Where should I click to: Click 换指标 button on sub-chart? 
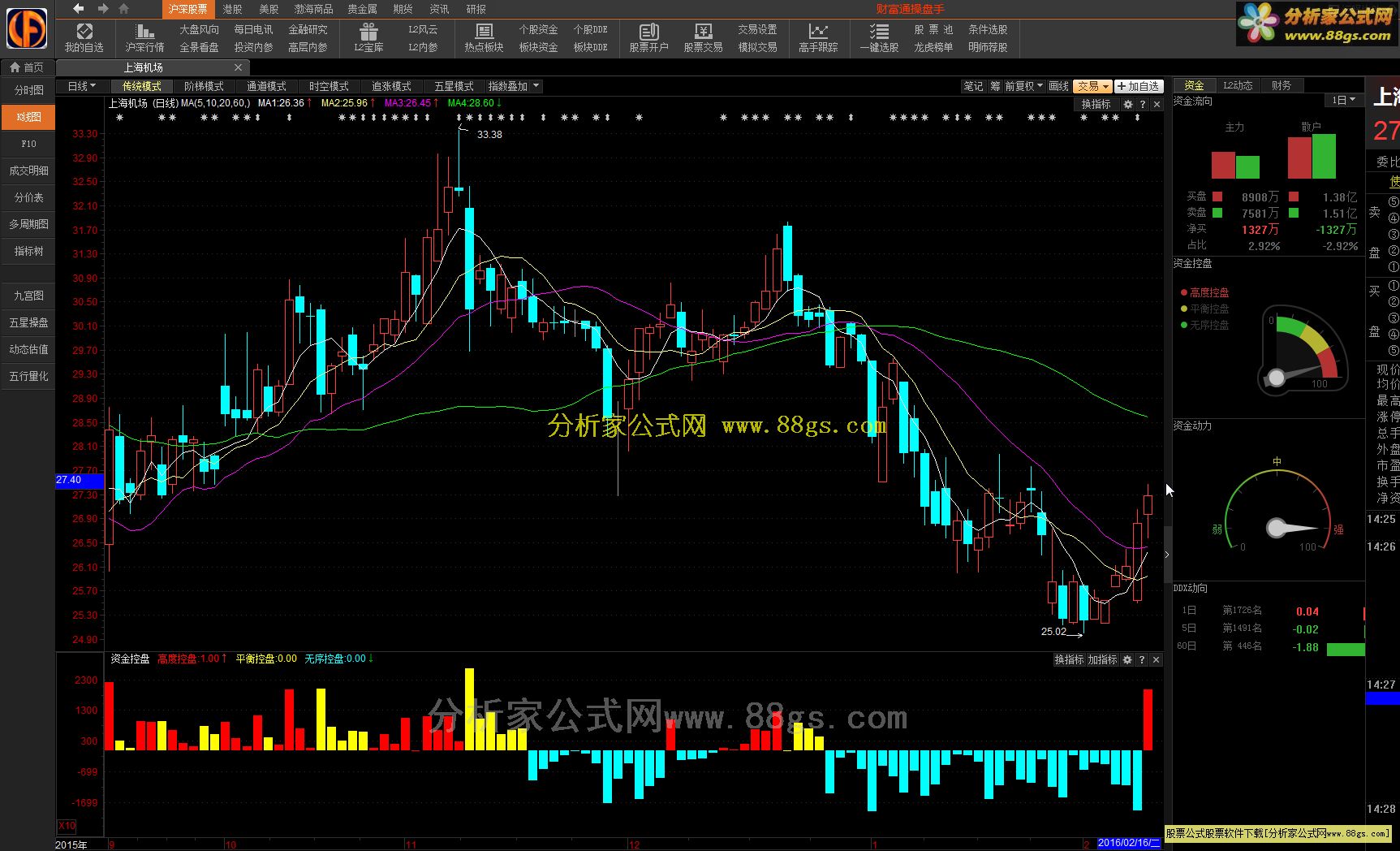[1069, 660]
